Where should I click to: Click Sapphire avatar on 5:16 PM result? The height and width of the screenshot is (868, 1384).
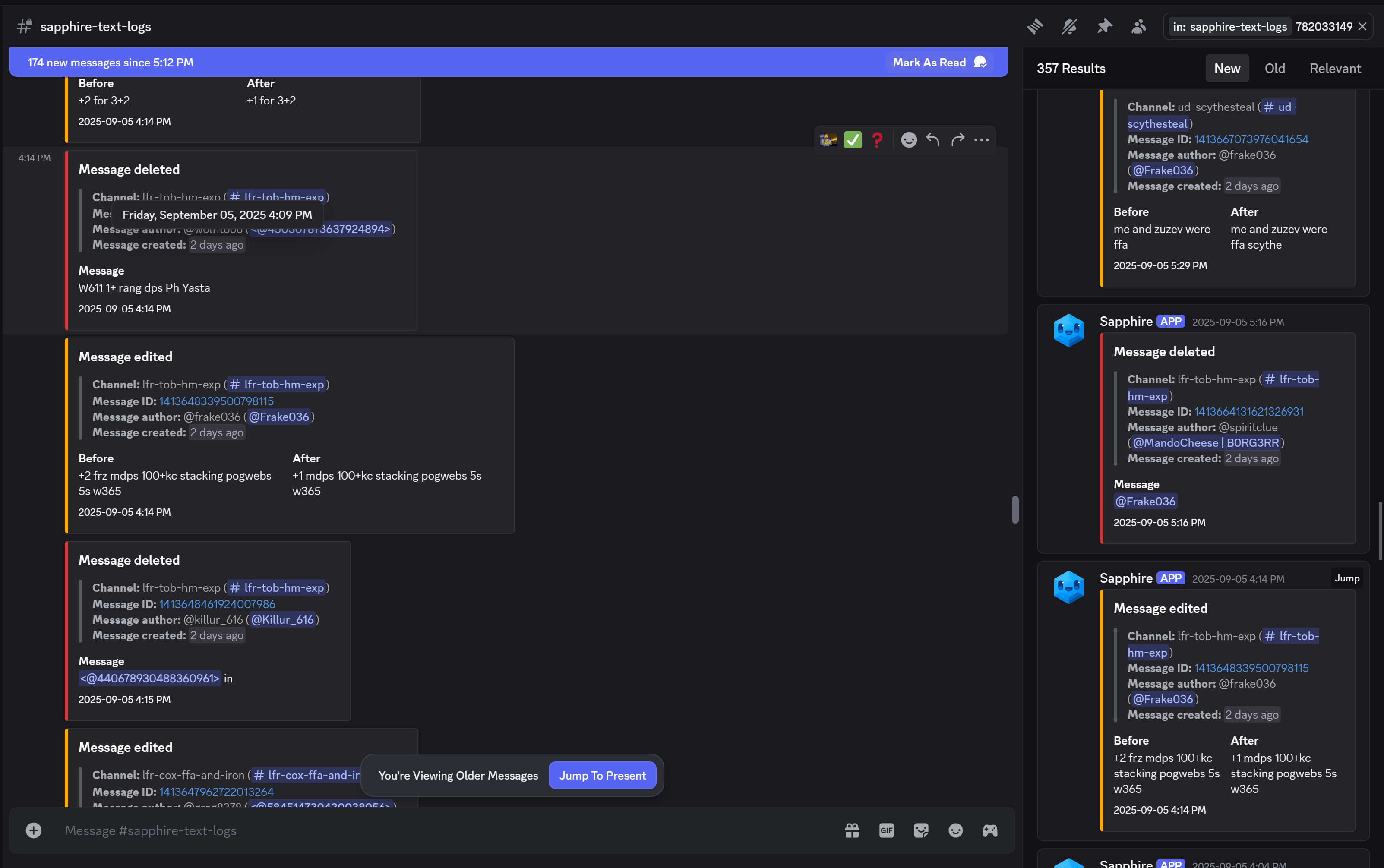[1069, 330]
